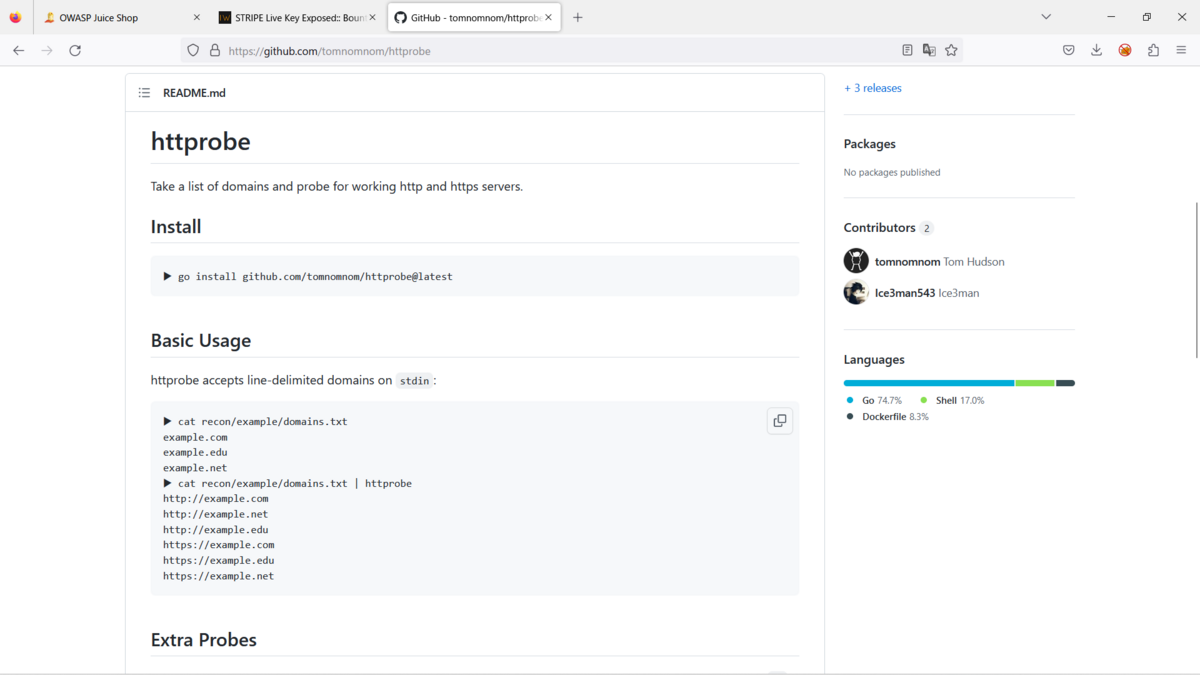Bookmark this page with the star
Viewport: 1200px width, 675px height.
(x=951, y=50)
